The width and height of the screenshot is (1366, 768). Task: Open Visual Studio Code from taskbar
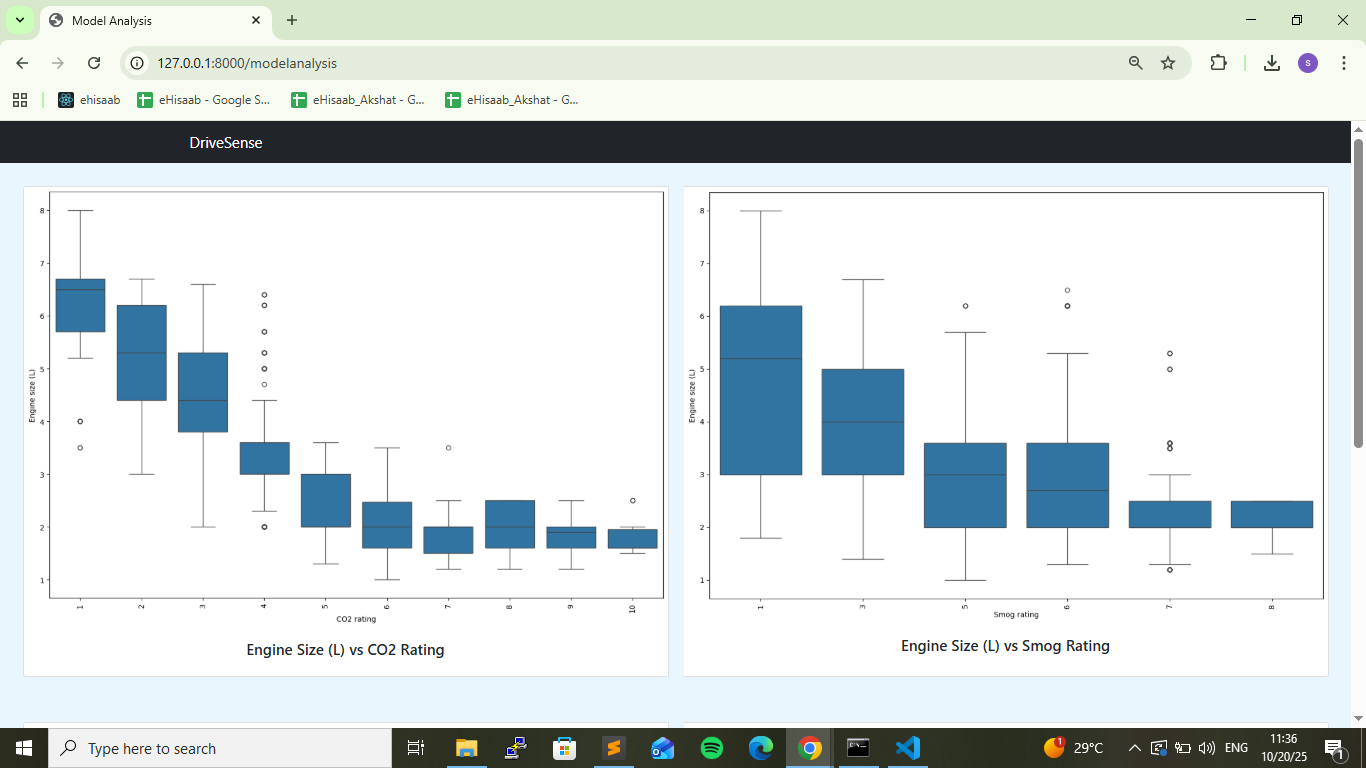[x=908, y=748]
